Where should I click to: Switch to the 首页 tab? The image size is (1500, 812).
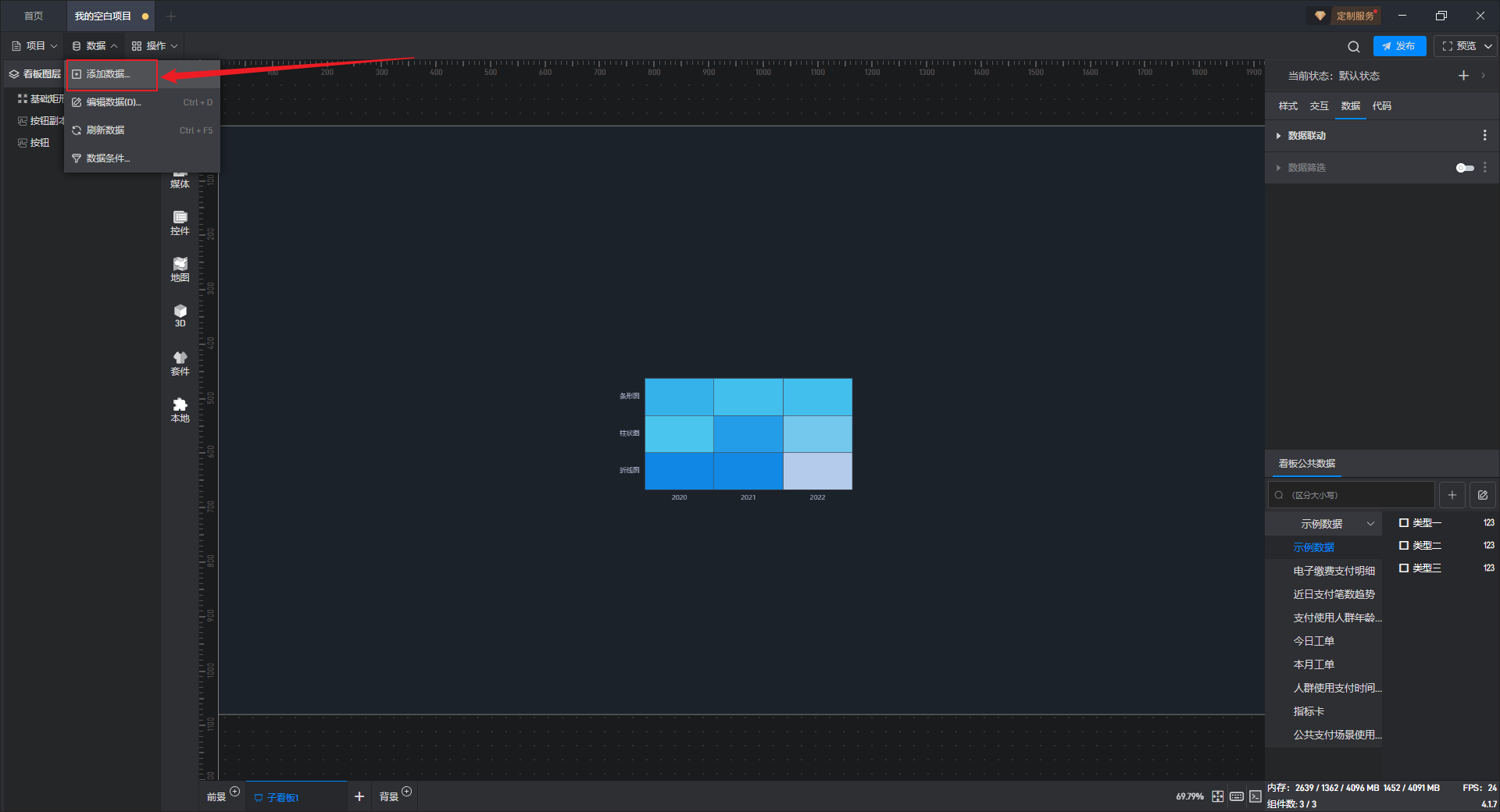[x=34, y=16]
